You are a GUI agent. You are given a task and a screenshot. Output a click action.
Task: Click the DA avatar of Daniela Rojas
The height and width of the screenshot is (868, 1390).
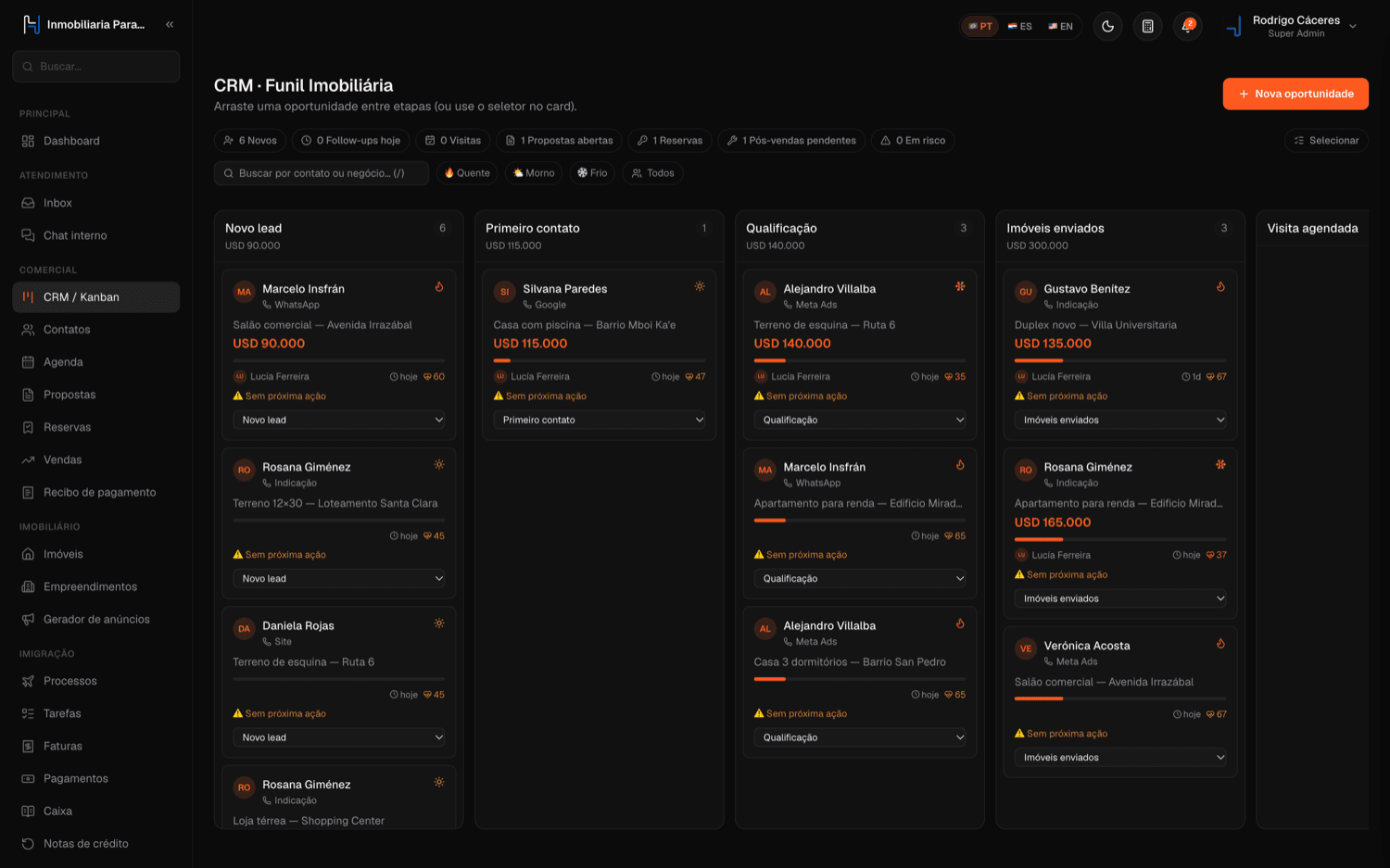click(x=245, y=629)
